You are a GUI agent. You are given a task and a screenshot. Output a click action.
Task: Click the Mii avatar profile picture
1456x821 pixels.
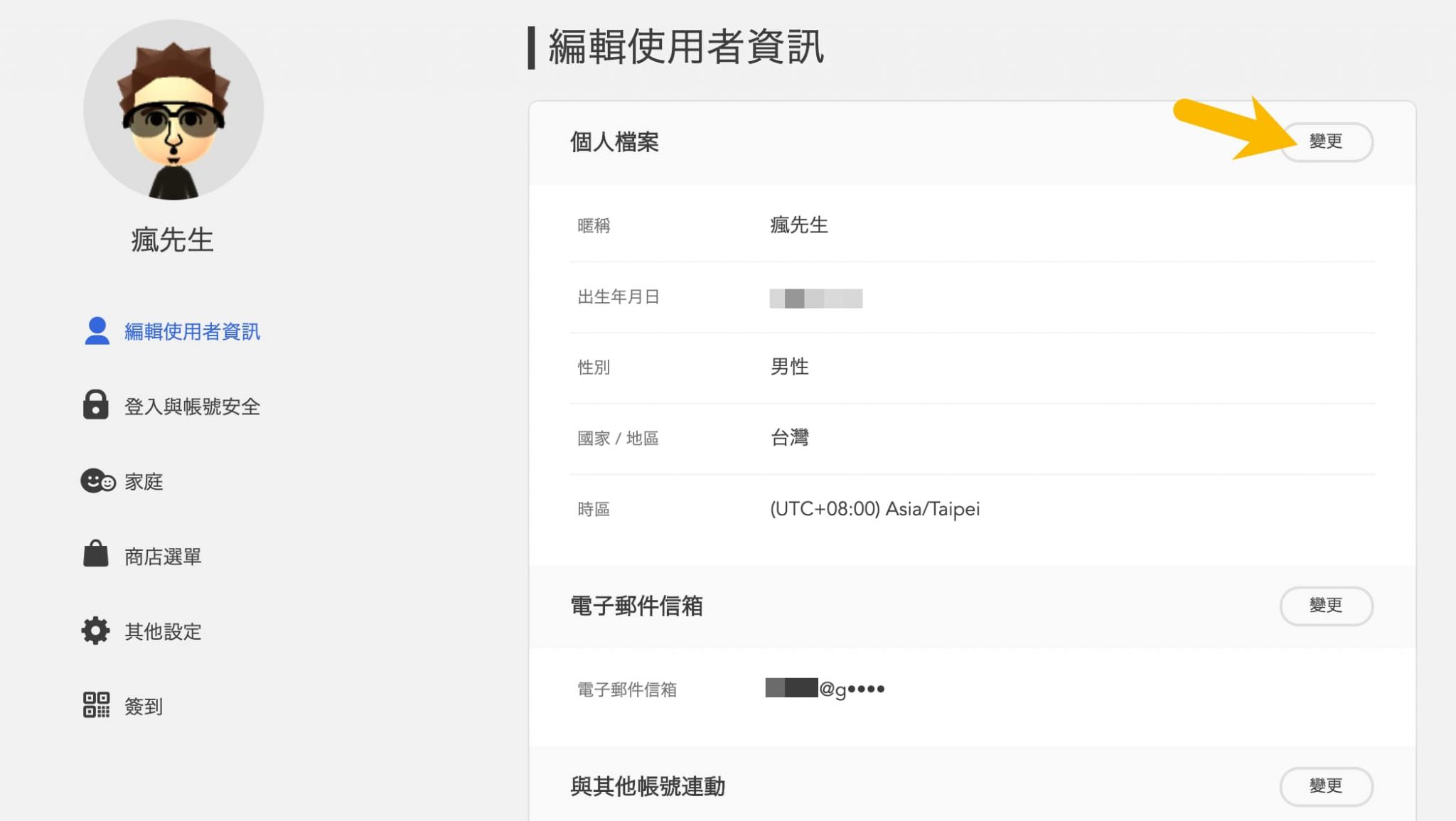tap(173, 110)
